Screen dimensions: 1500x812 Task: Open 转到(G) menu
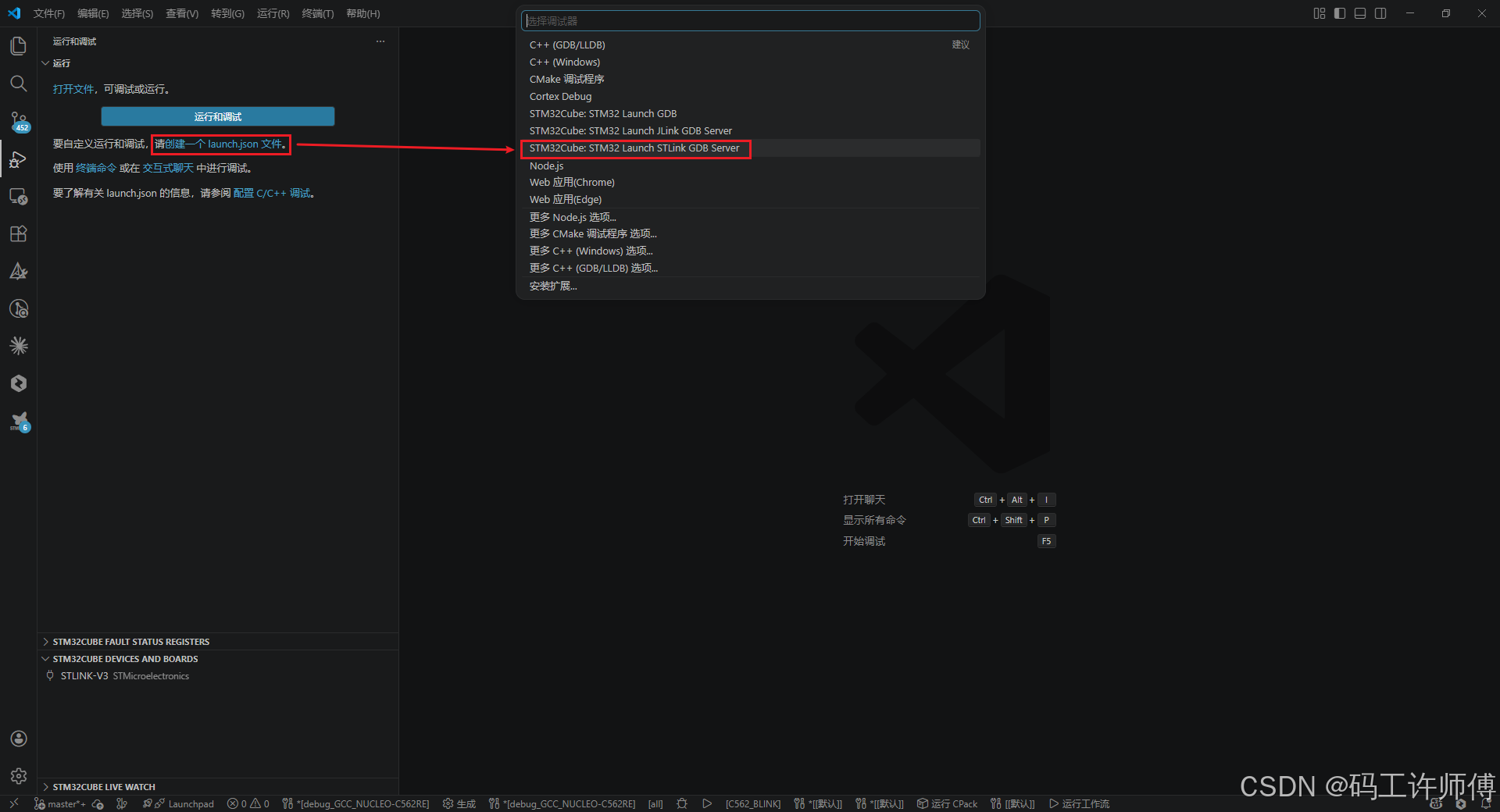click(x=227, y=13)
